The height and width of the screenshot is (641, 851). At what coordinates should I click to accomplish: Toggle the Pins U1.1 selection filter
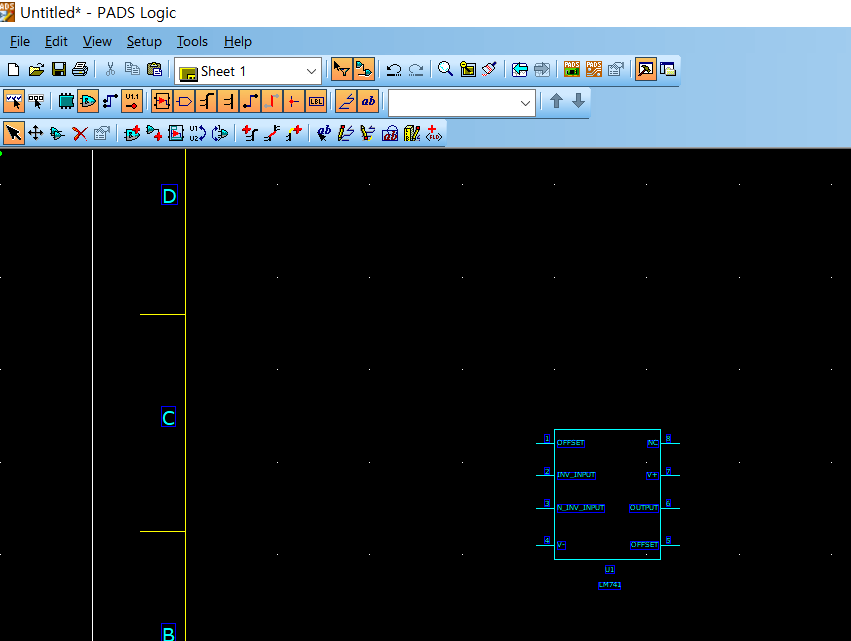tap(132, 101)
